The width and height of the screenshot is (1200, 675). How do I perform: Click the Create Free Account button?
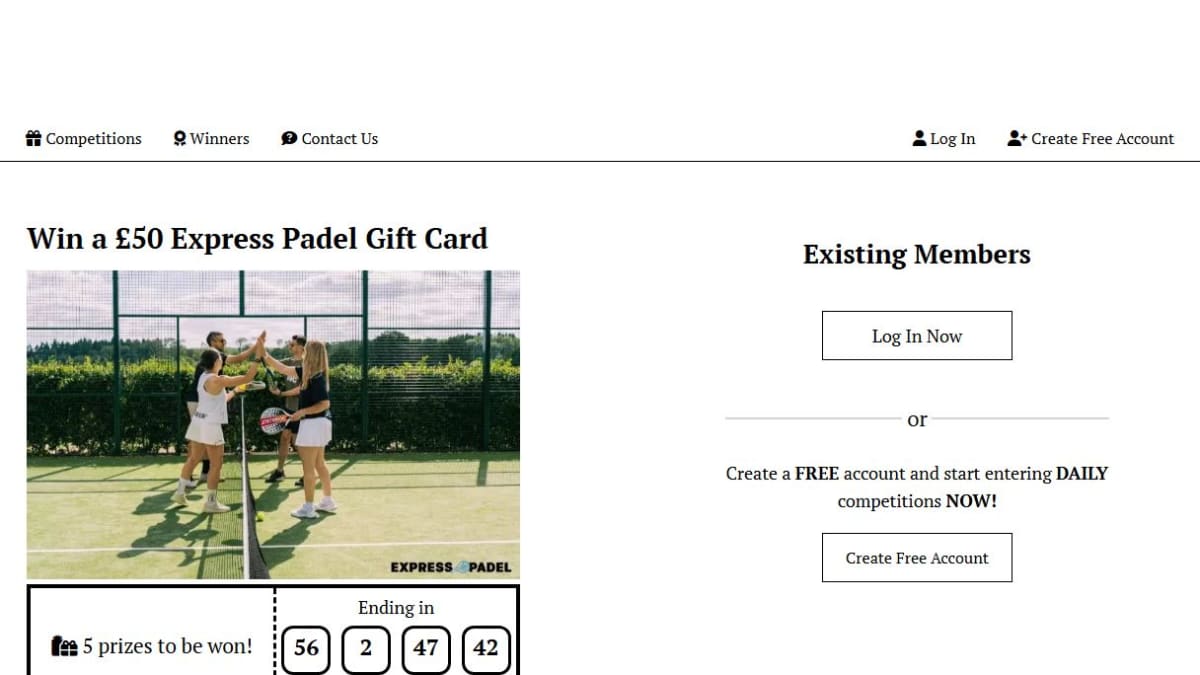[x=917, y=558]
